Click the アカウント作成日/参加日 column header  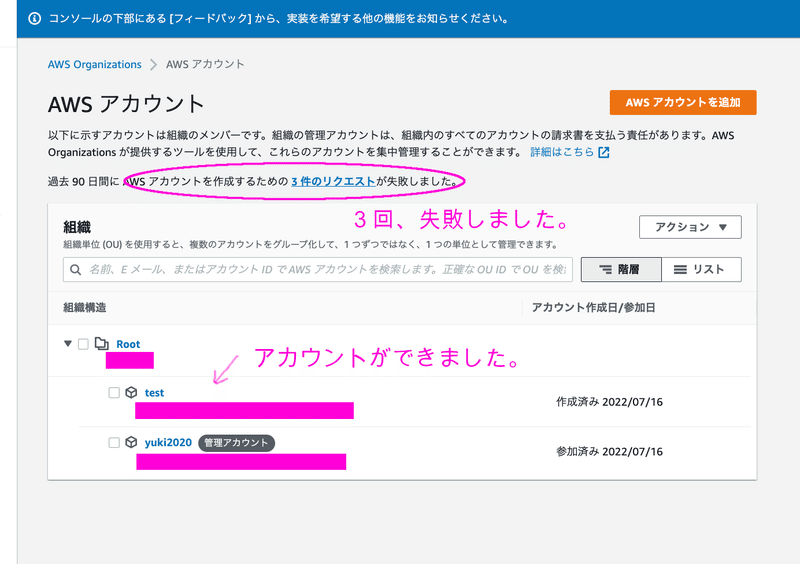(x=593, y=308)
